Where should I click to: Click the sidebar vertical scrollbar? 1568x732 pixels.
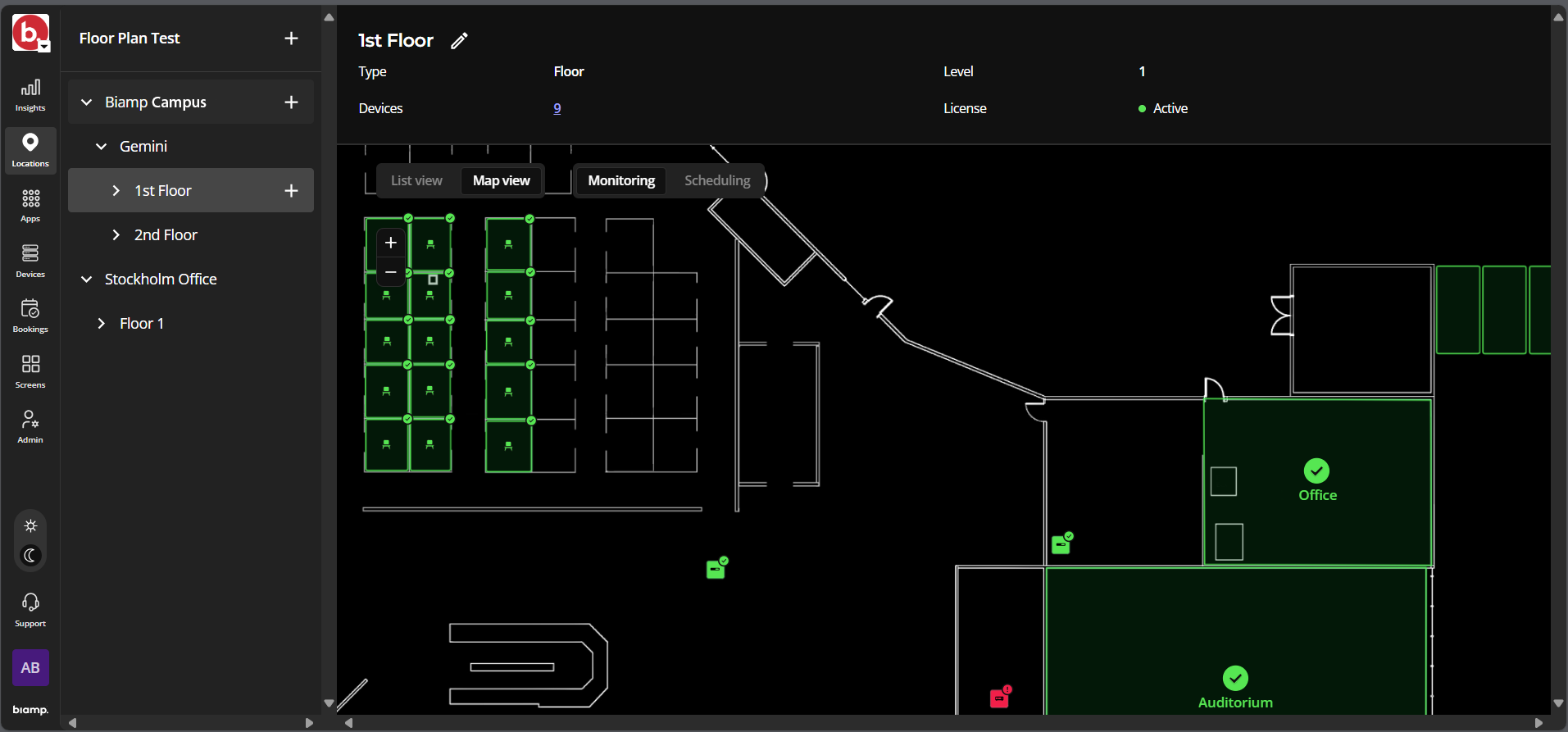coord(329,361)
